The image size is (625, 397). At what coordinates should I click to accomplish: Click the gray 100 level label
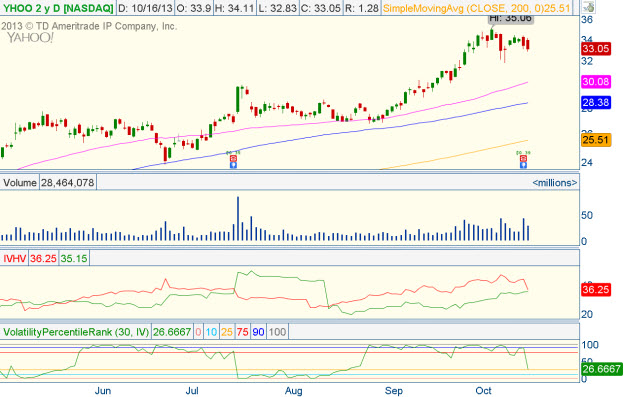[x=277, y=332]
